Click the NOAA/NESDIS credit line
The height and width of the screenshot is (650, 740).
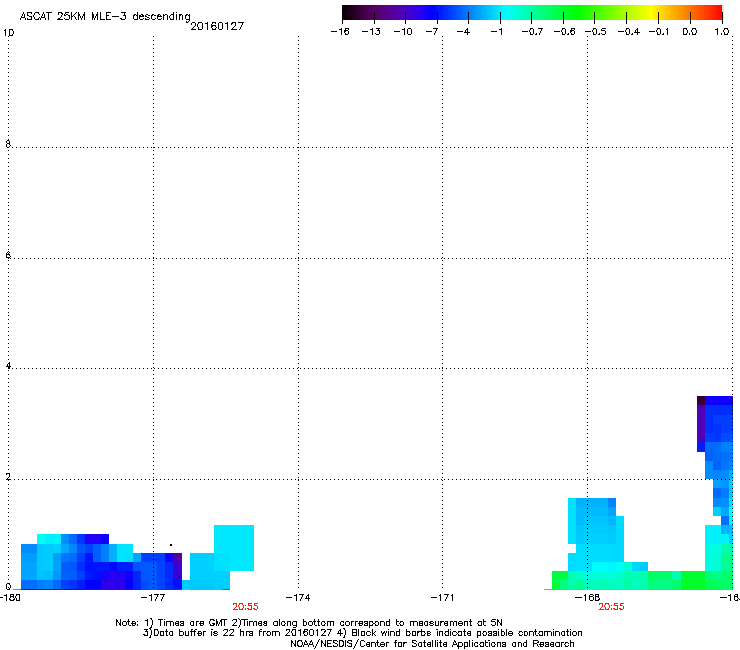[x=432, y=644]
